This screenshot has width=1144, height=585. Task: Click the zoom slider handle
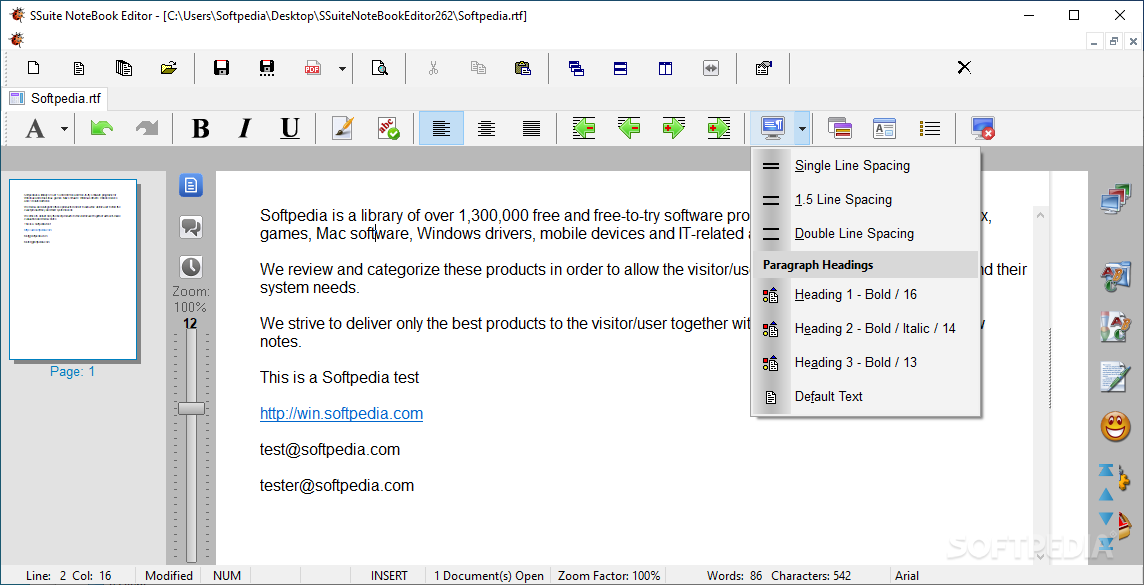191,408
